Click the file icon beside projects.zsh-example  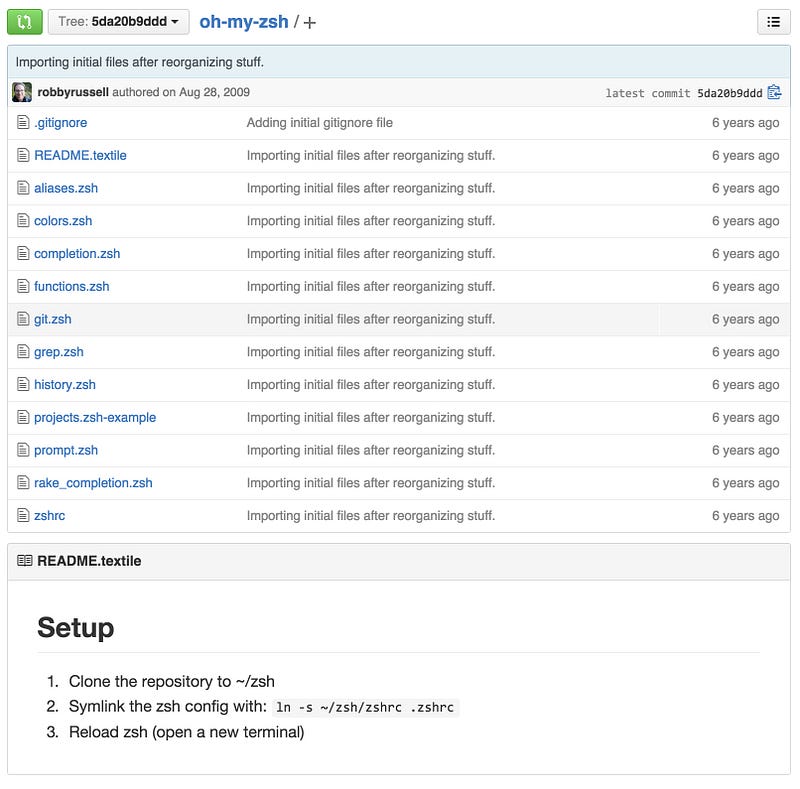click(x=23, y=417)
